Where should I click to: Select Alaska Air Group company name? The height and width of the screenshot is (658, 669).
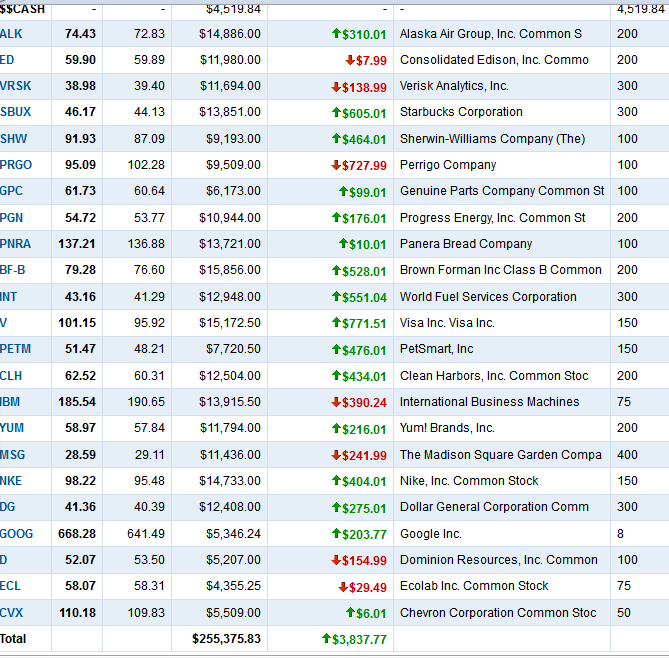pyautogui.click(x=491, y=34)
